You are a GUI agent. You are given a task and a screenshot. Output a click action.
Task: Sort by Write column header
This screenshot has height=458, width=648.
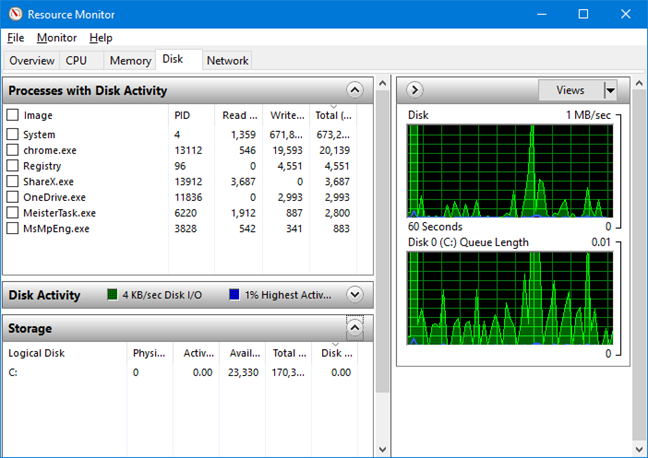point(286,115)
